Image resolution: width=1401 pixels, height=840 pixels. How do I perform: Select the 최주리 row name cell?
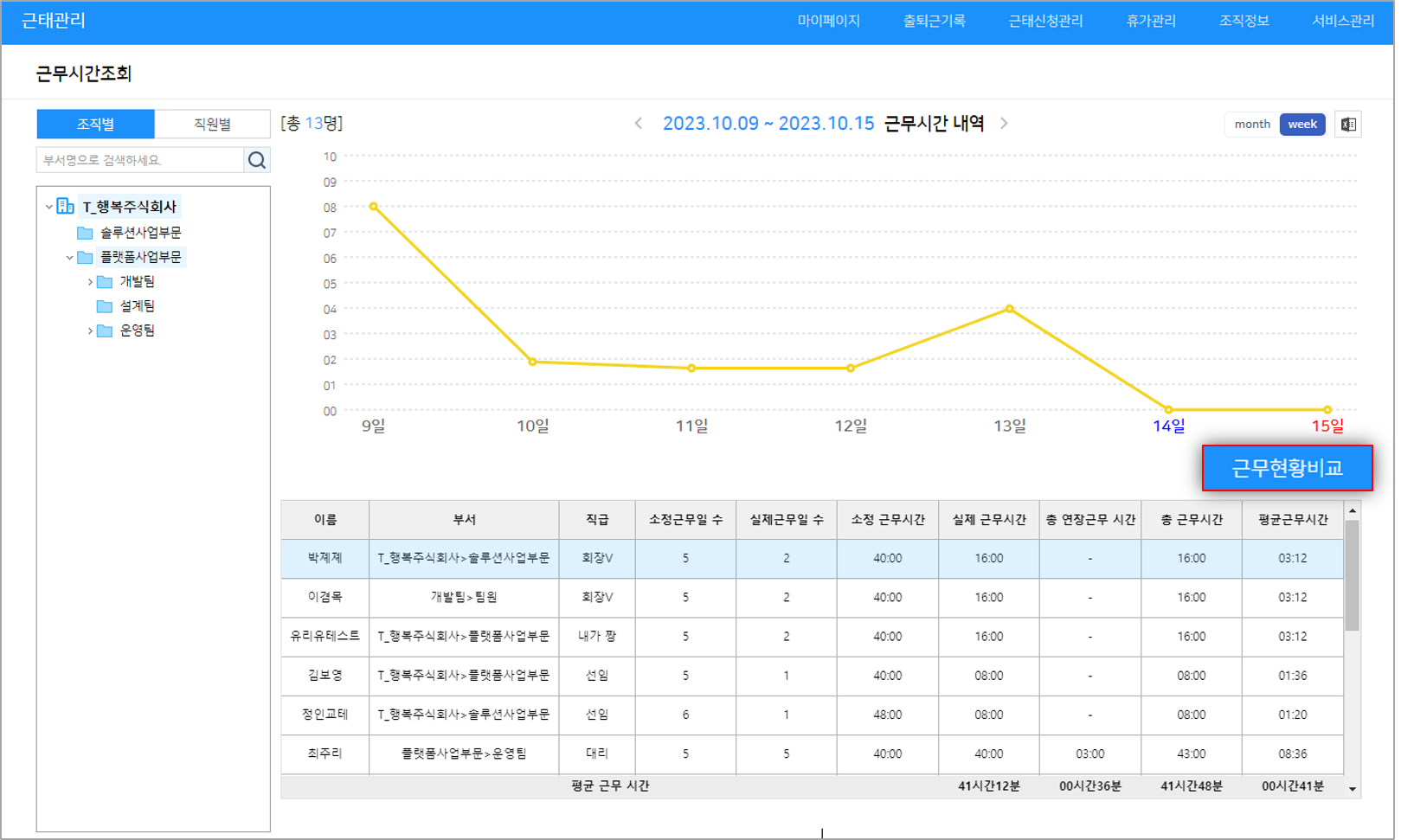(325, 754)
